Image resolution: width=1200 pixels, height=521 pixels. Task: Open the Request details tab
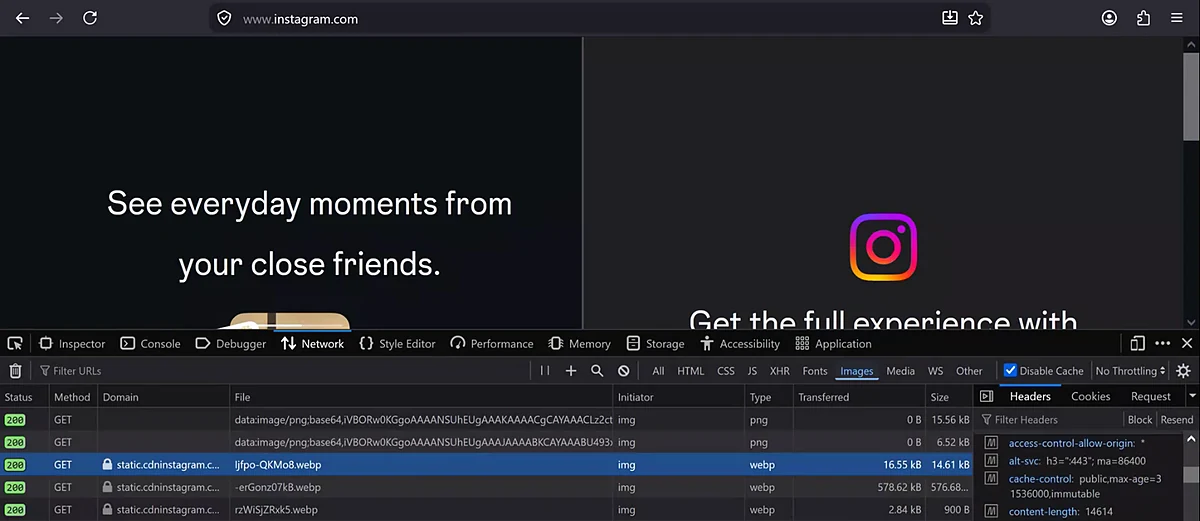[x=1150, y=397]
